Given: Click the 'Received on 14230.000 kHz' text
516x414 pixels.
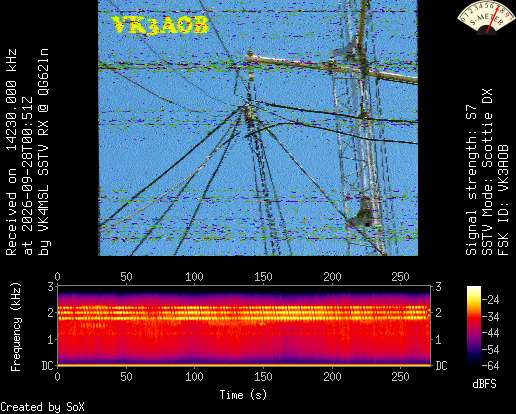Looking at the screenshot, I should click(11, 153).
